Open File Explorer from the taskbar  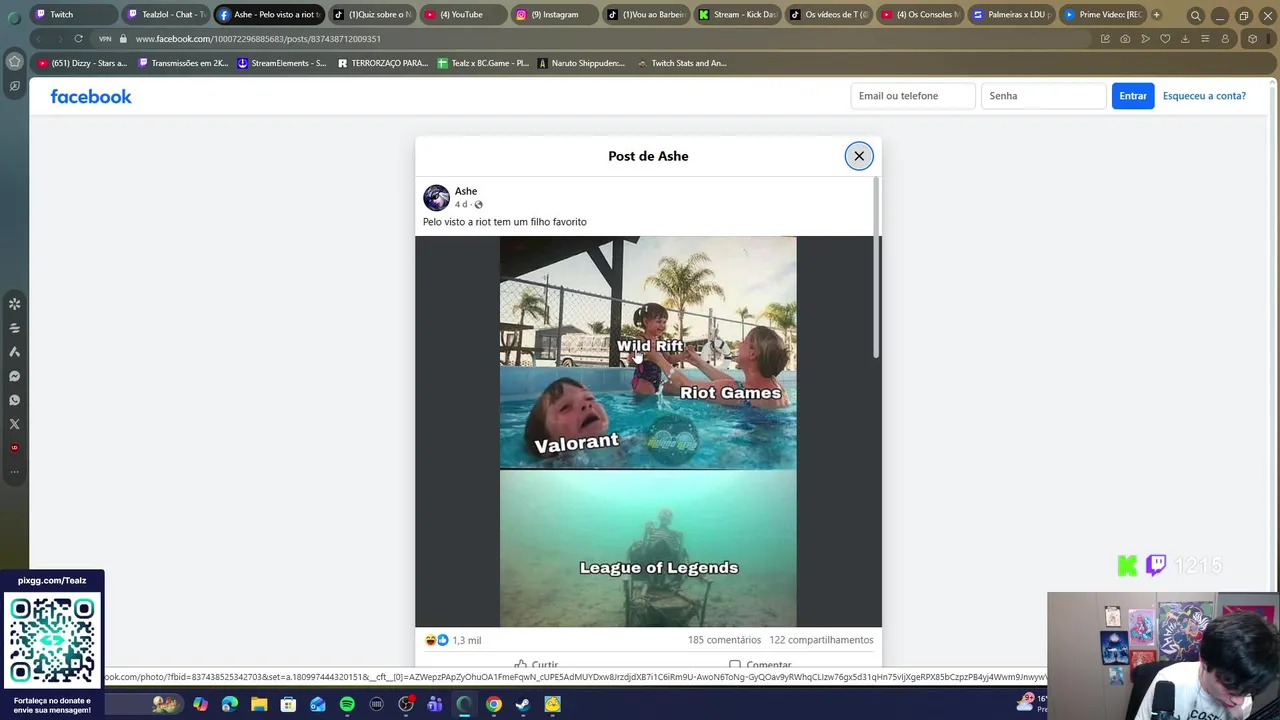259,704
